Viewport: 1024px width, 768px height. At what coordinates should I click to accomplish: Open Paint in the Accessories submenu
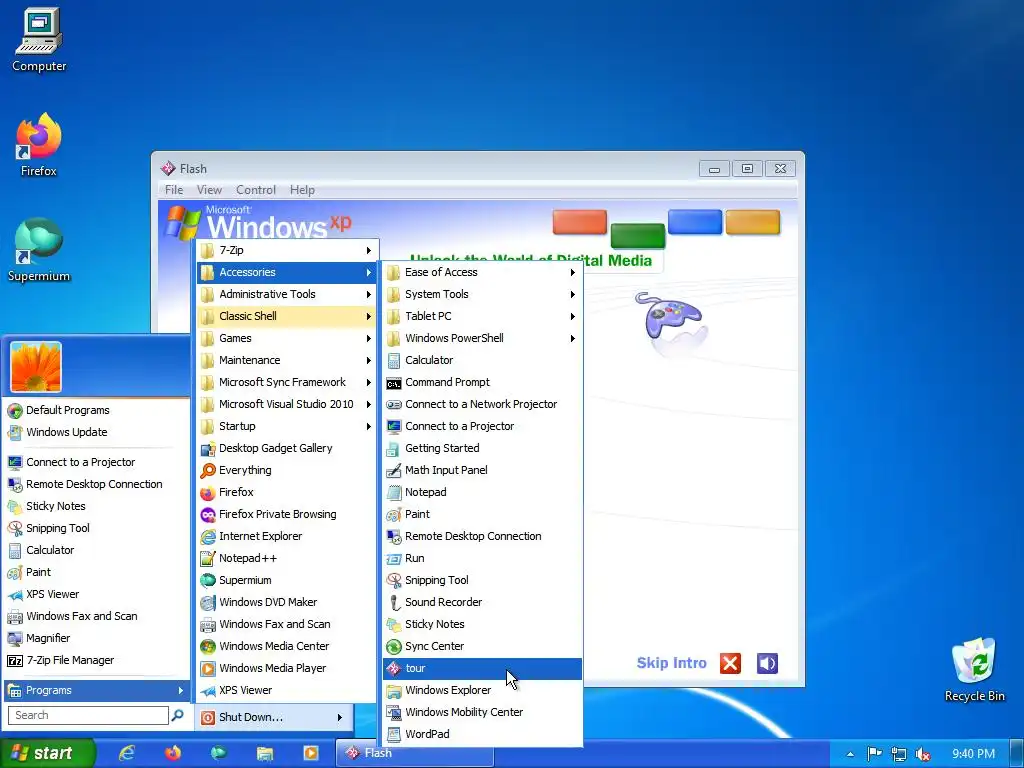coord(482,514)
